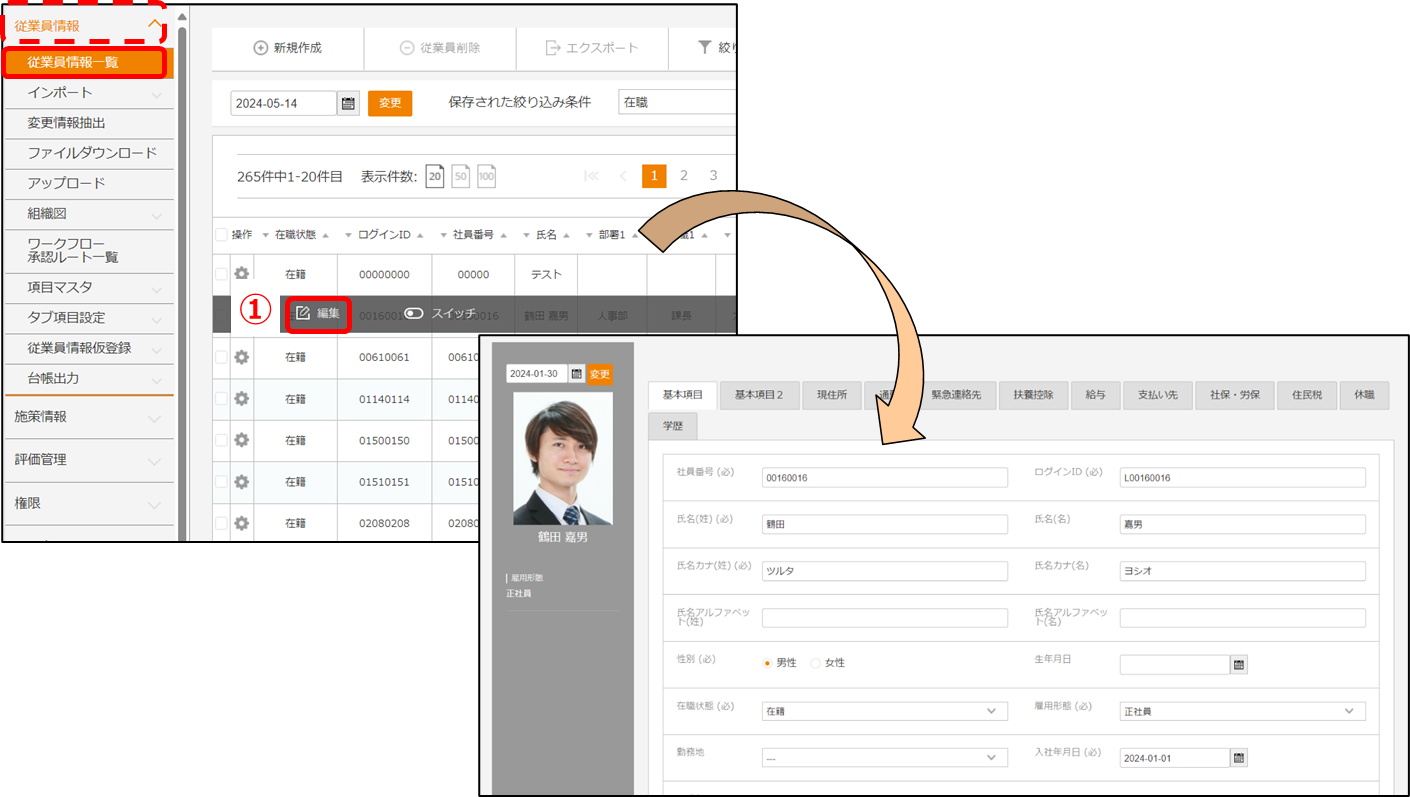Open gear menu for row 00610061

coord(241,357)
